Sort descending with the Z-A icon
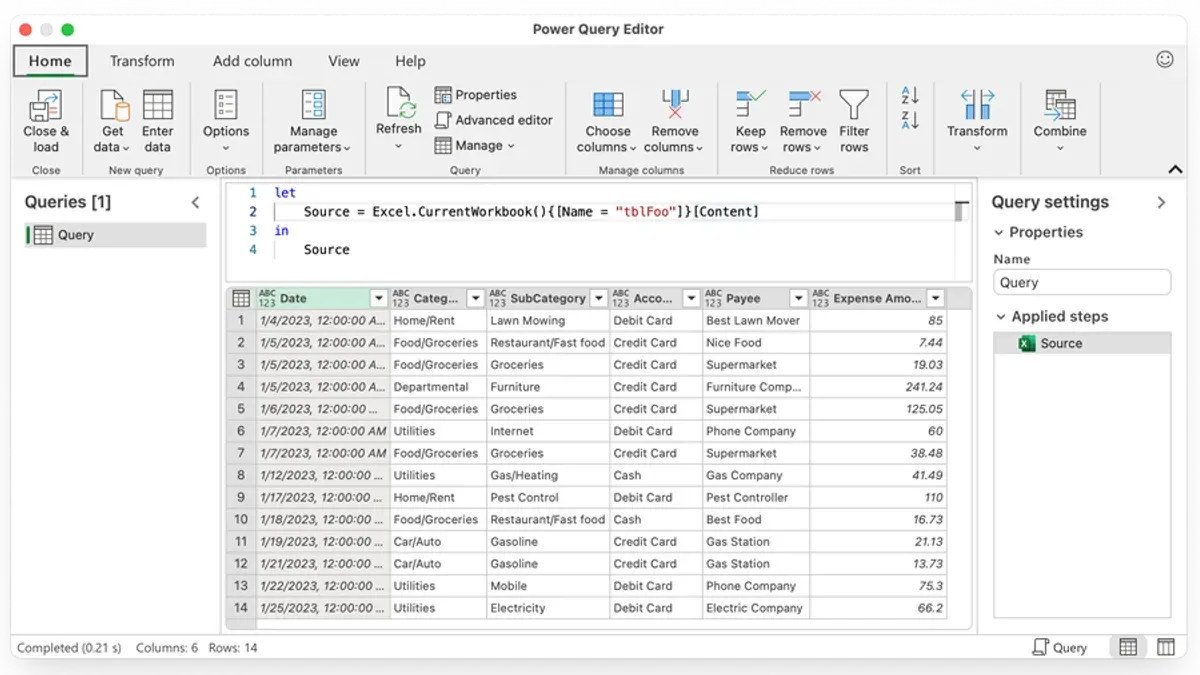Screen dimensions: 1200x675 (x=910, y=121)
